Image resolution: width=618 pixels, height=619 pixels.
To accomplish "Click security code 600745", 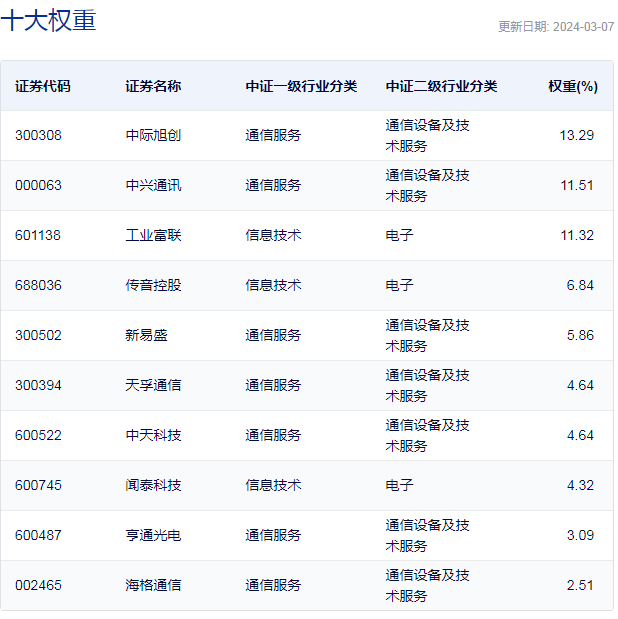I will point(38,485).
